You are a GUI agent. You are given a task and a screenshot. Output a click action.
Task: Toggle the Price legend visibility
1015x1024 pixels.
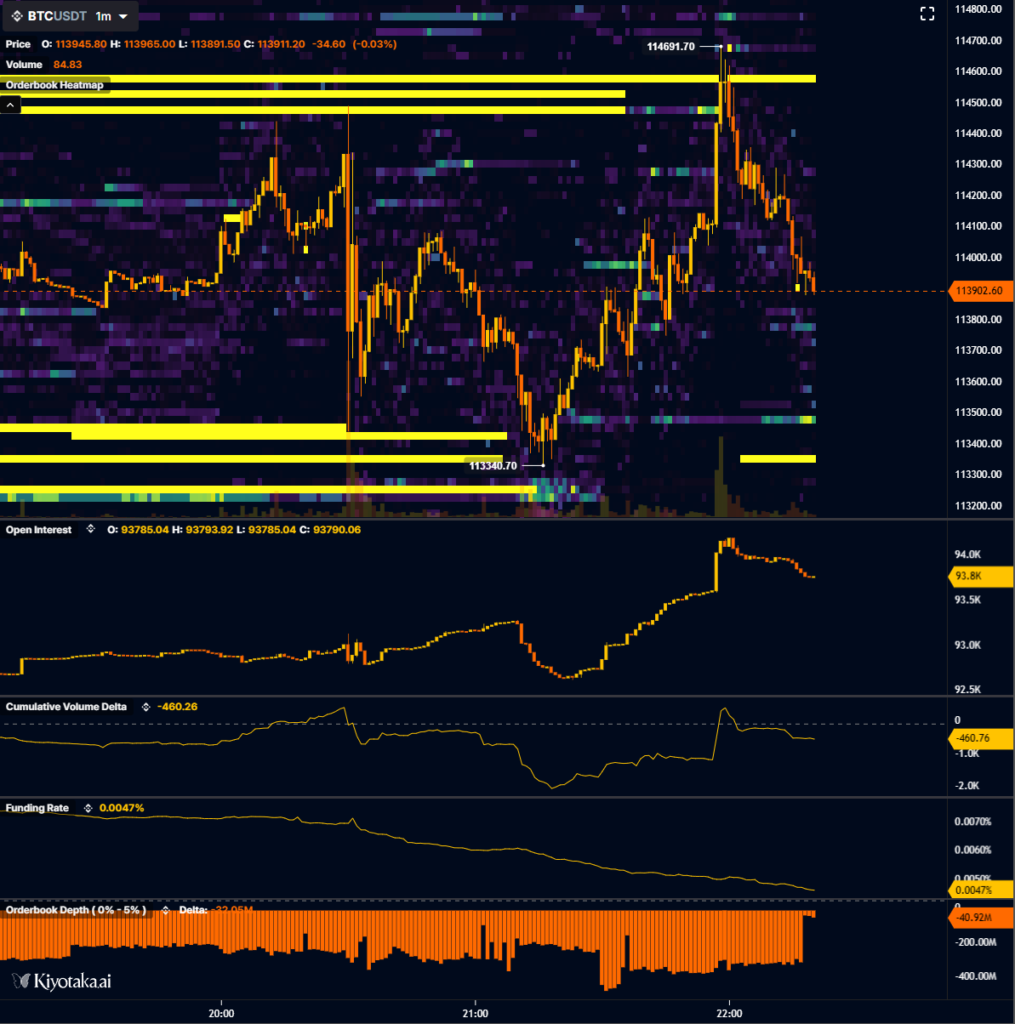(x=16, y=44)
